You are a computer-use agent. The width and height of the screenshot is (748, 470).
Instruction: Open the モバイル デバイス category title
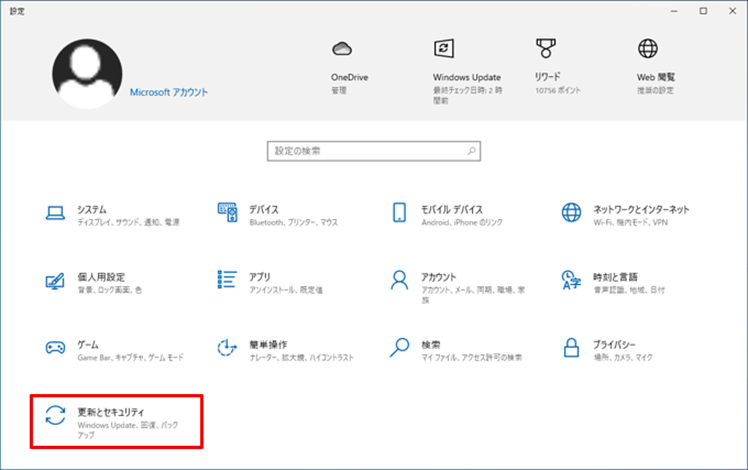[x=452, y=209]
